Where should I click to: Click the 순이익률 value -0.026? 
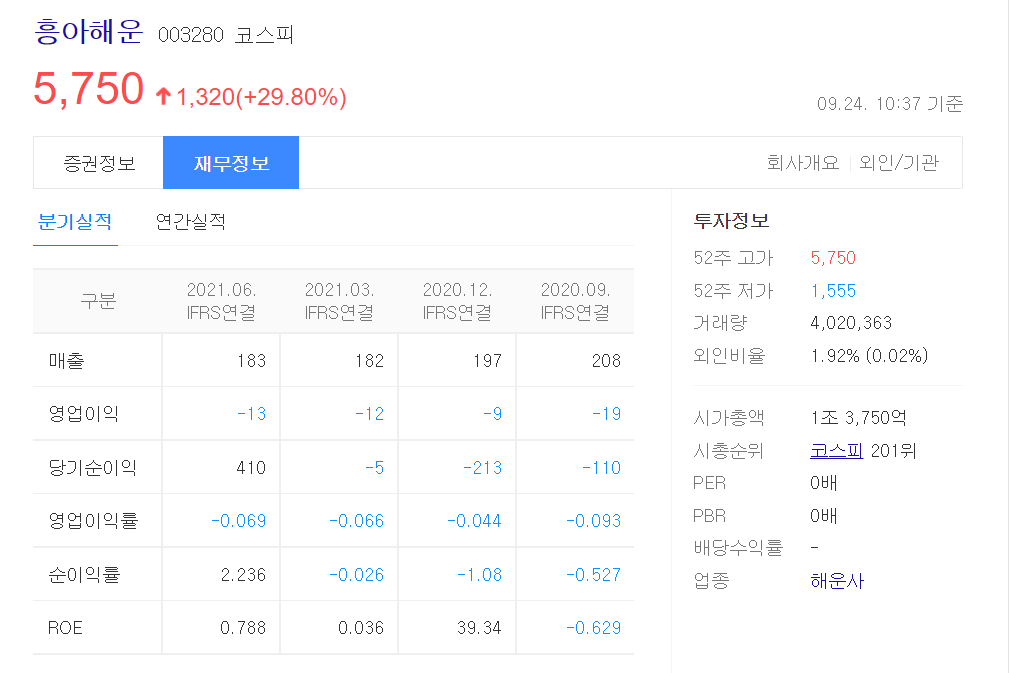click(356, 574)
